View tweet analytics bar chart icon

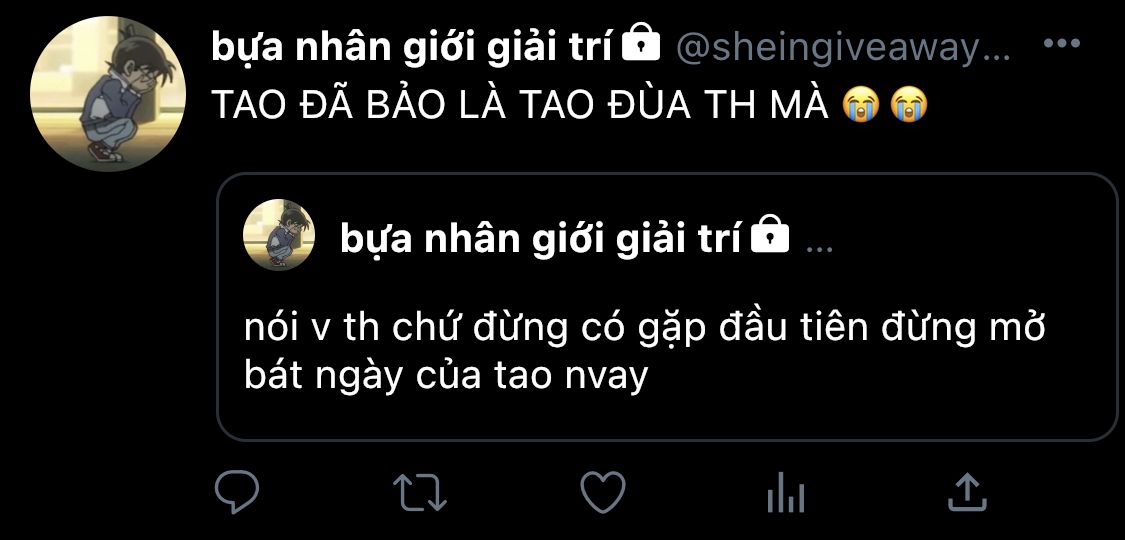click(x=785, y=493)
